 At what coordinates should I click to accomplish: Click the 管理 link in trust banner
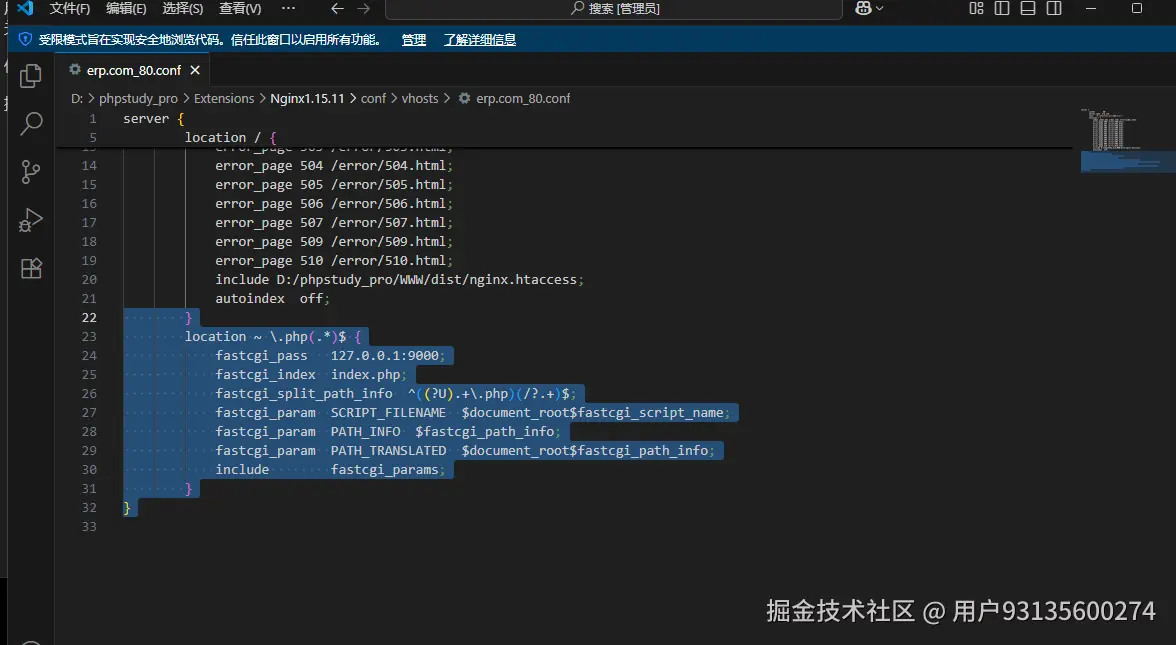coord(413,40)
